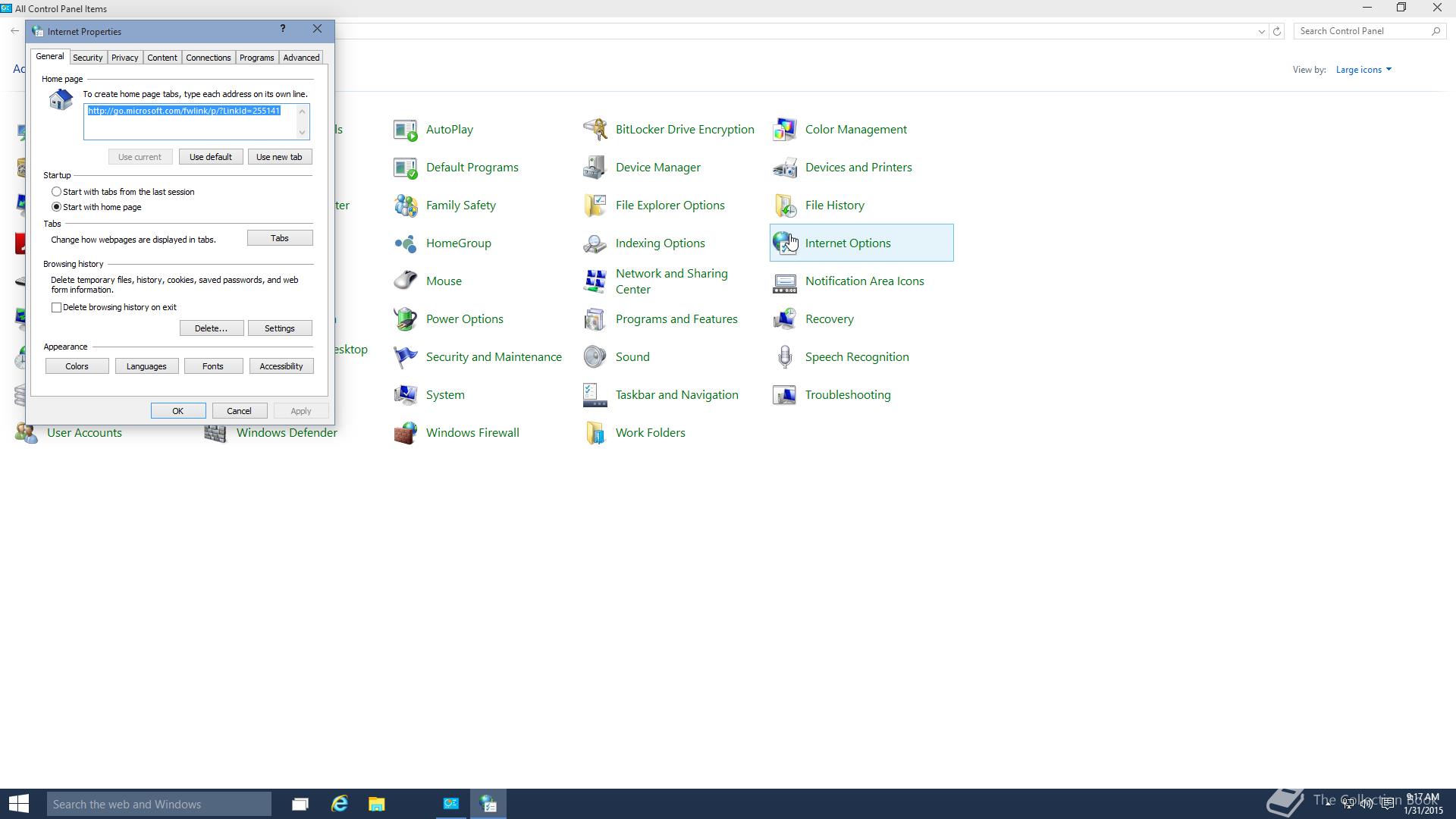Refresh the Control Panel address bar

point(1277,31)
